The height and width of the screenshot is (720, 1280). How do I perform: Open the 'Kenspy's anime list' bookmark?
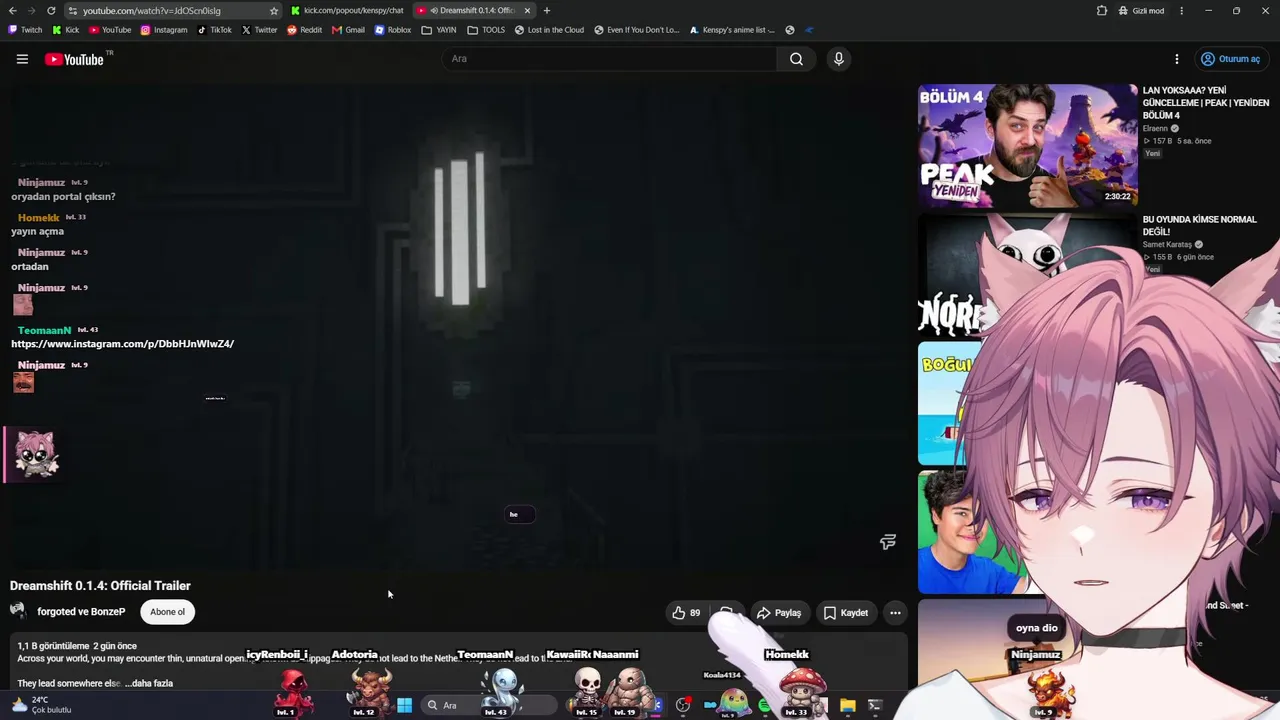[x=732, y=30]
